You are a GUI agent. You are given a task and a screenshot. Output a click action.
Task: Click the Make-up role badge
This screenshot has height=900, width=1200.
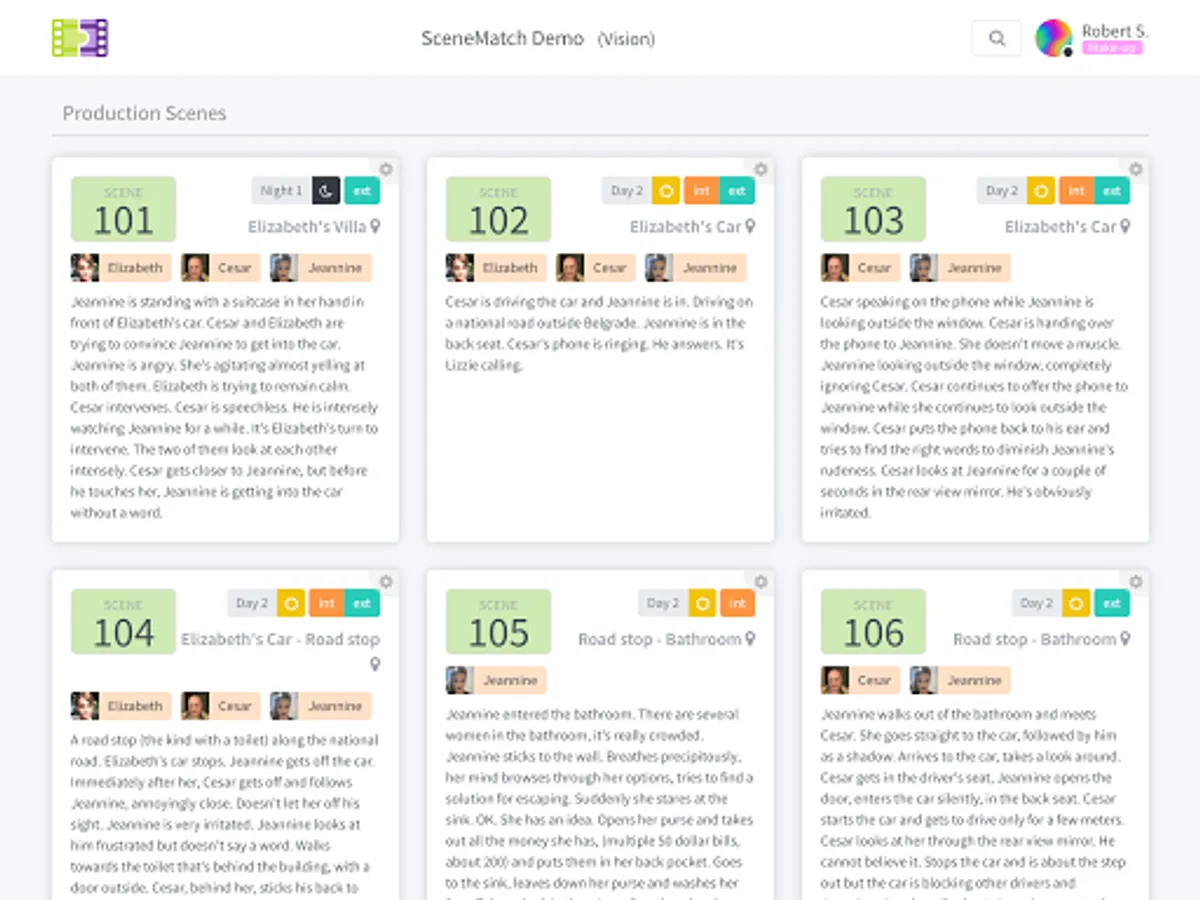1112,48
